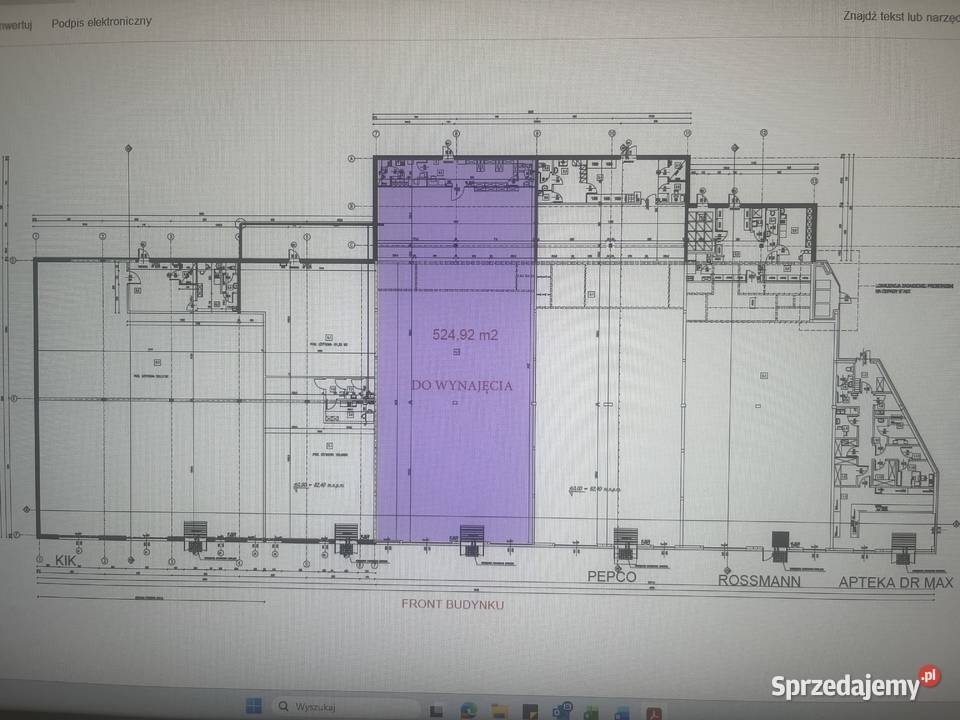Click the Znajdź tekst lub narzędzie search field
Screen dimensions: 960x720
[900, 15]
